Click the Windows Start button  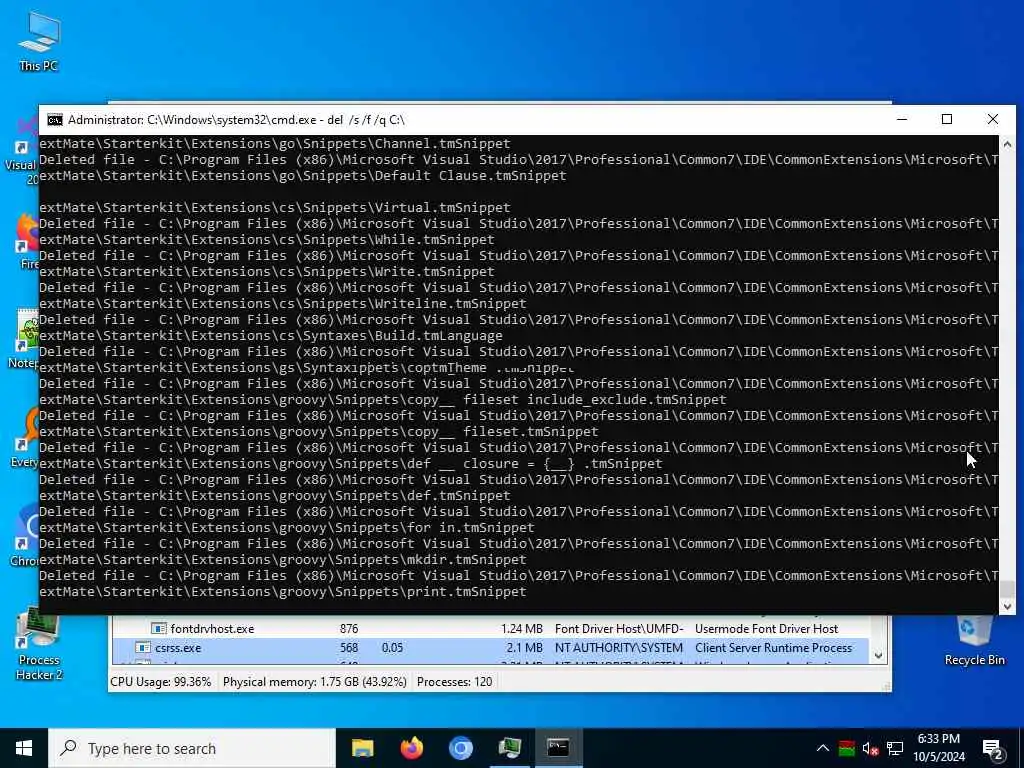[x=24, y=748]
